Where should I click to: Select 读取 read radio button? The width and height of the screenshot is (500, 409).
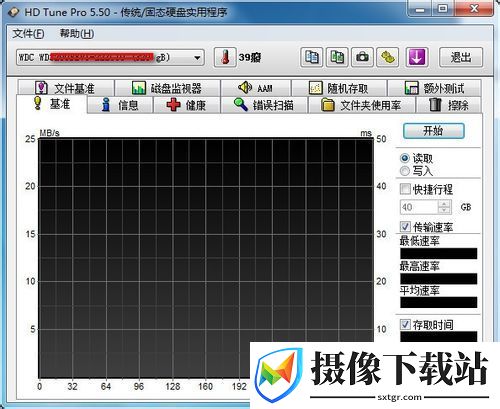[405, 158]
